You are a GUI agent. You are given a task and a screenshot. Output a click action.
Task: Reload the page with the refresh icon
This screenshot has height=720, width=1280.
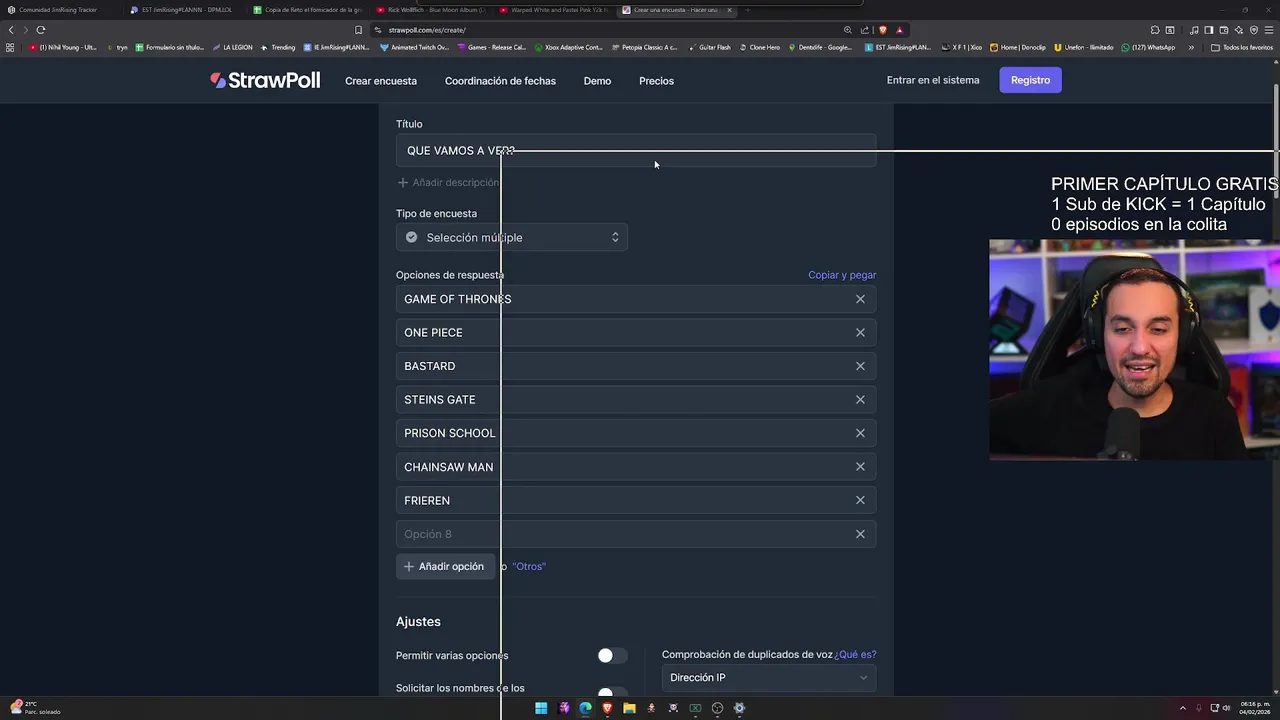(x=41, y=30)
